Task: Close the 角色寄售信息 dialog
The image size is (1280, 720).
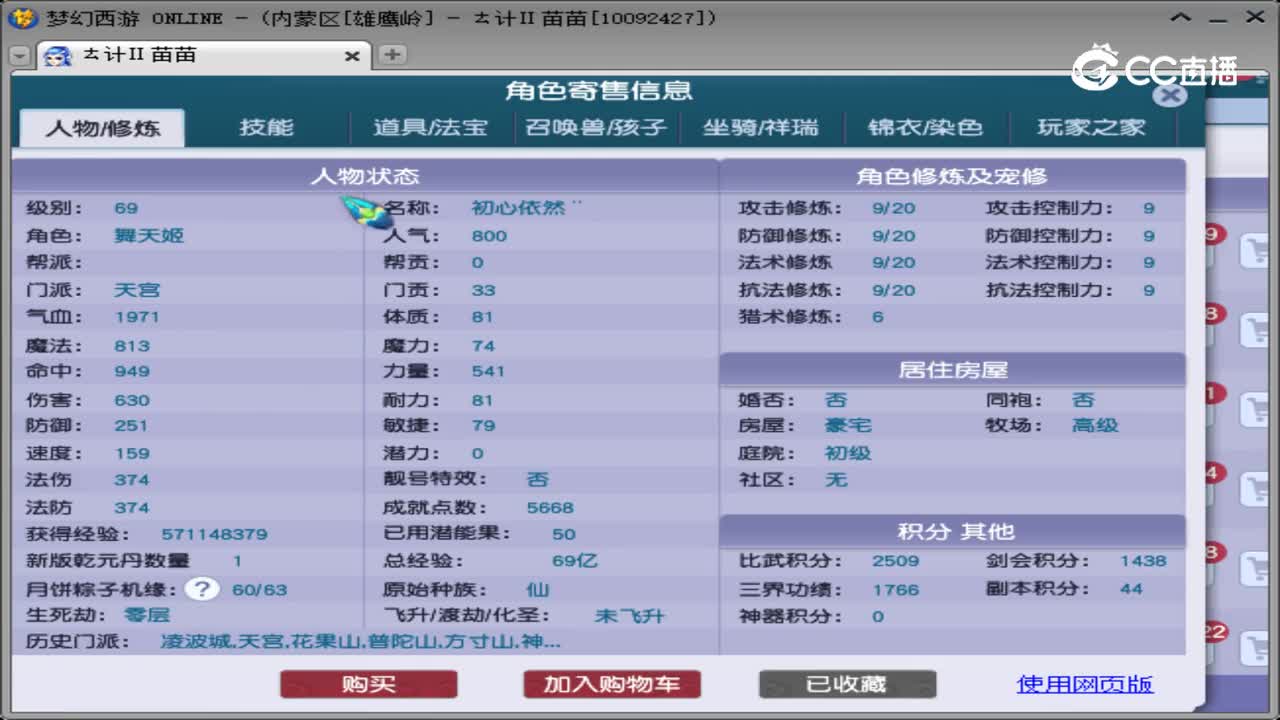Action: [1169, 95]
